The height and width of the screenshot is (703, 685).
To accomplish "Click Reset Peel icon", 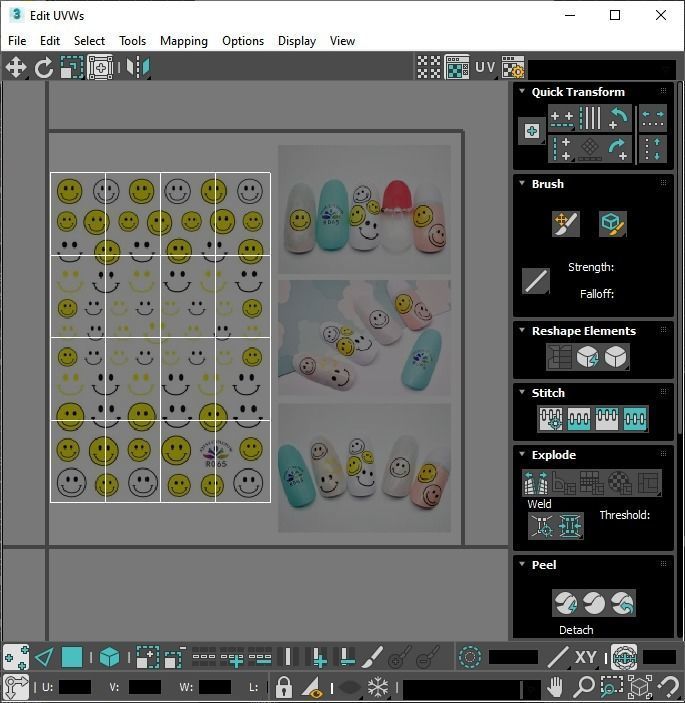I will point(622,603).
